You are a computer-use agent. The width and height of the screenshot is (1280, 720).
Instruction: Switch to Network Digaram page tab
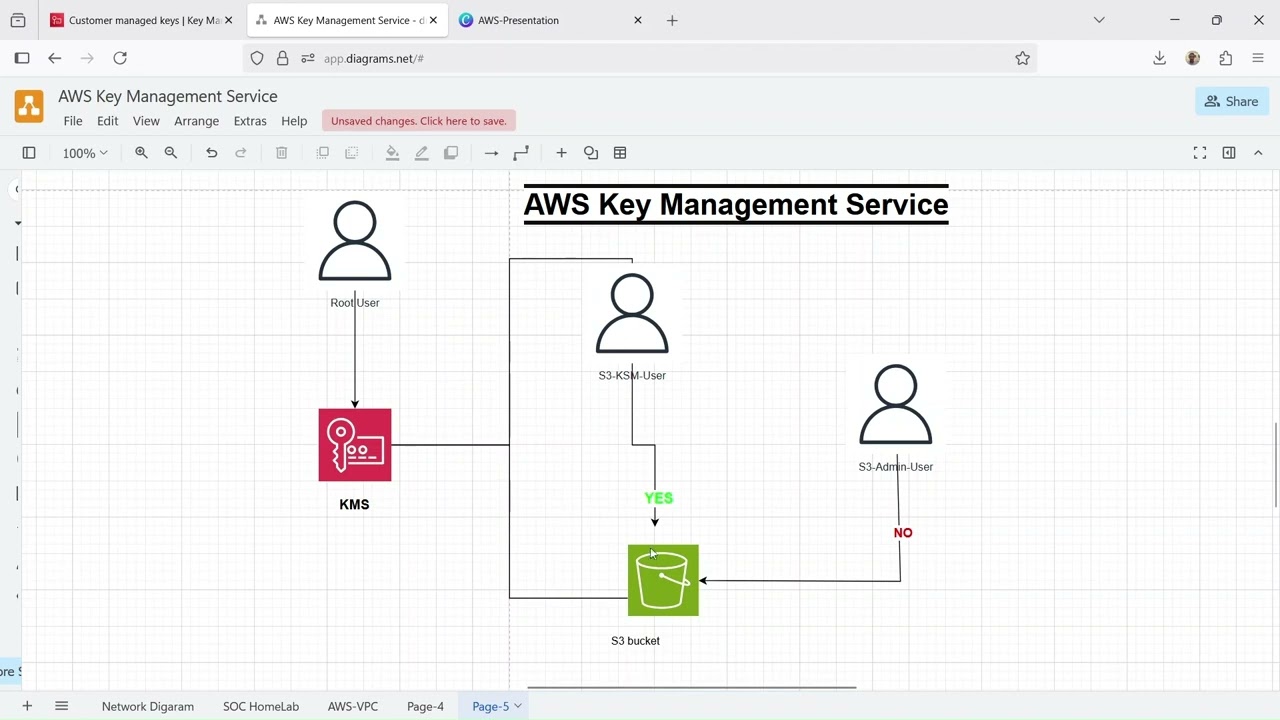click(x=148, y=706)
